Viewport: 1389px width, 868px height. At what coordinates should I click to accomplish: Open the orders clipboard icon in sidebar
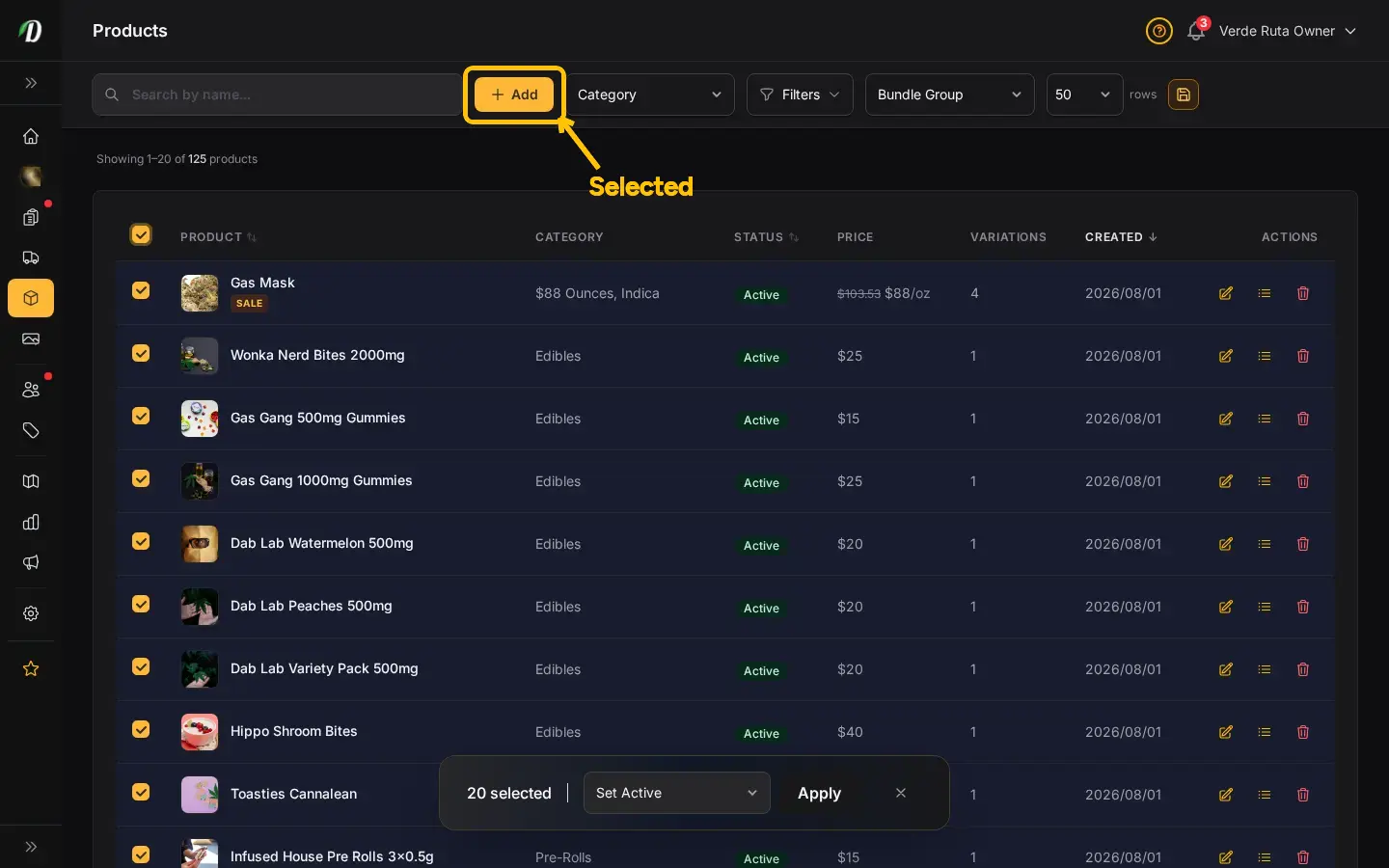point(31,217)
